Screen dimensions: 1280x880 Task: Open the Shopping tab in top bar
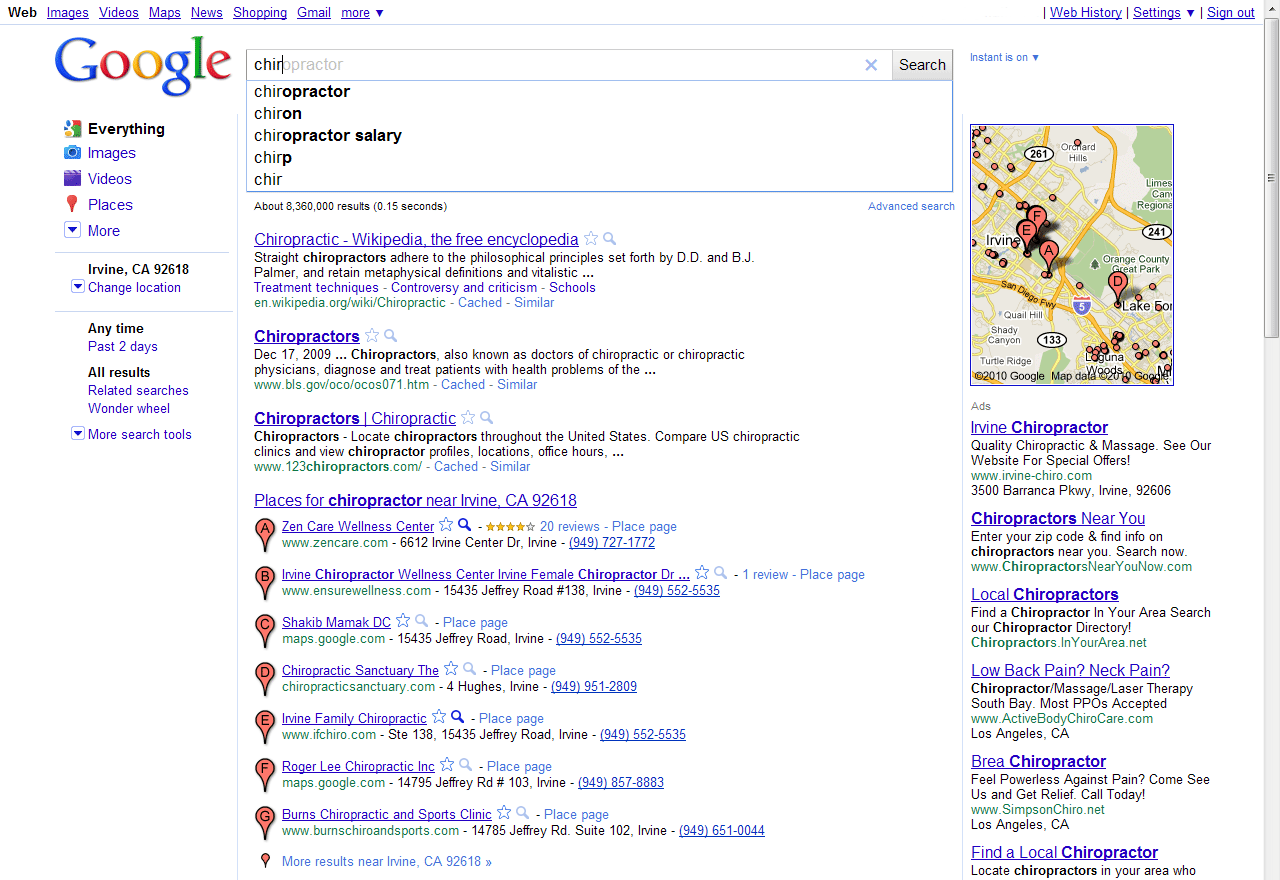[260, 13]
